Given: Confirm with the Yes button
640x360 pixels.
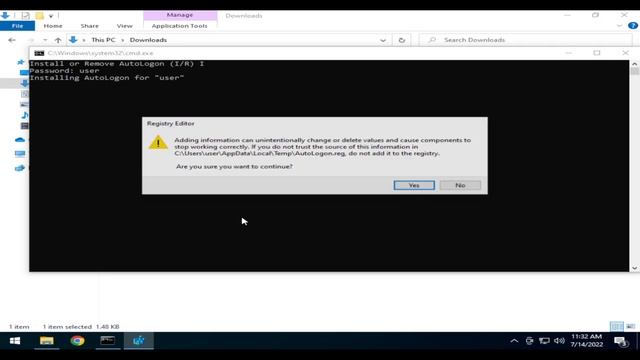Looking at the screenshot, I should pyautogui.click(x=414, y=185).
